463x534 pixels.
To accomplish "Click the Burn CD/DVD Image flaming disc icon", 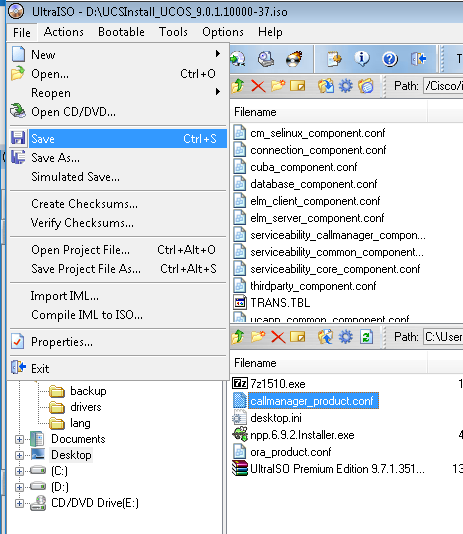I will click(294, 59).
